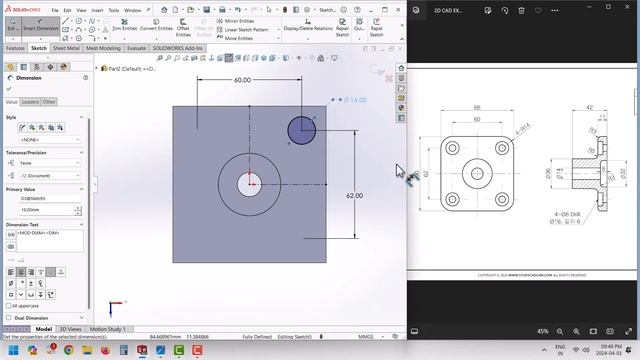The height and width of the screenshot is (360, 640).
Task: Open the DisplayManager tab icon
Action: click(63, 67)
